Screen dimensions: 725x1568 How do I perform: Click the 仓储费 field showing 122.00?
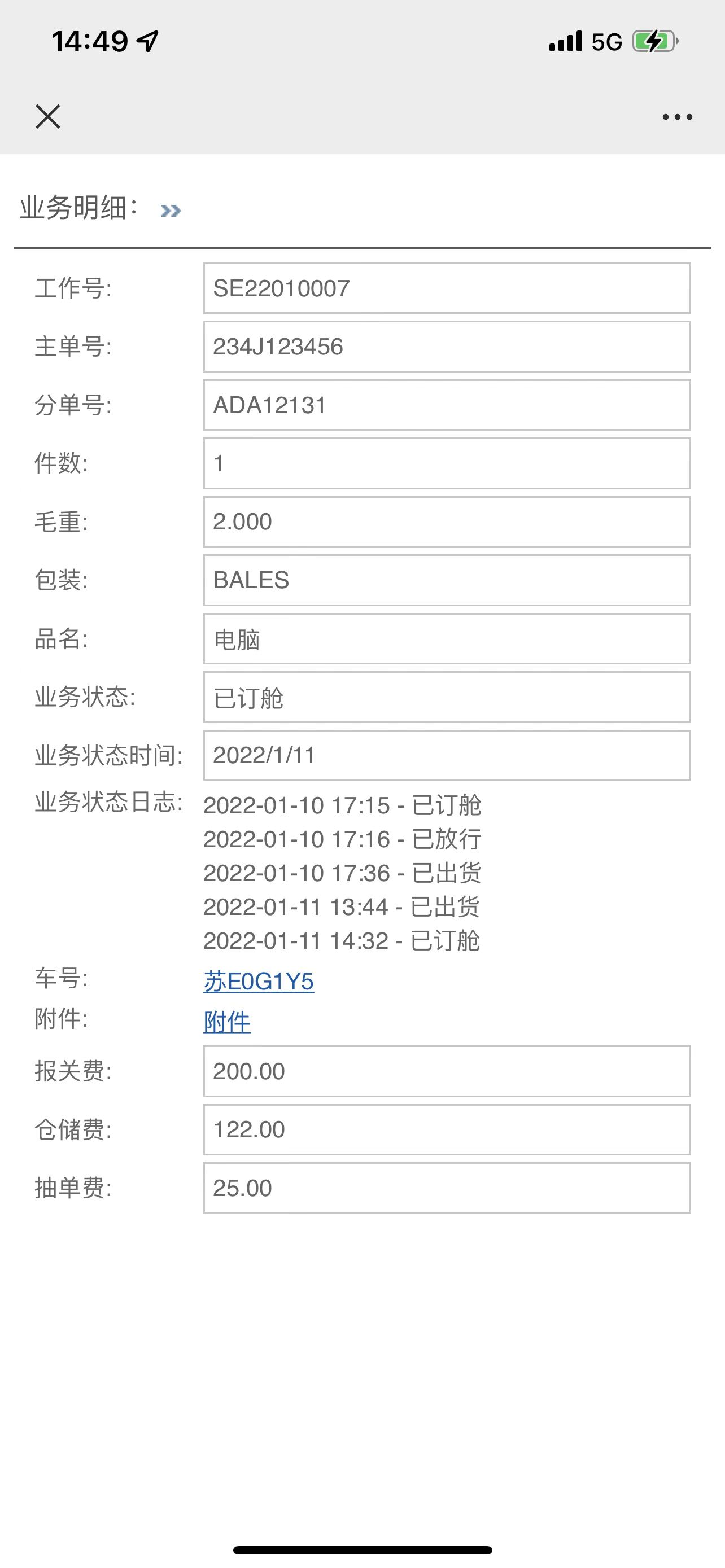point(447,1130)
